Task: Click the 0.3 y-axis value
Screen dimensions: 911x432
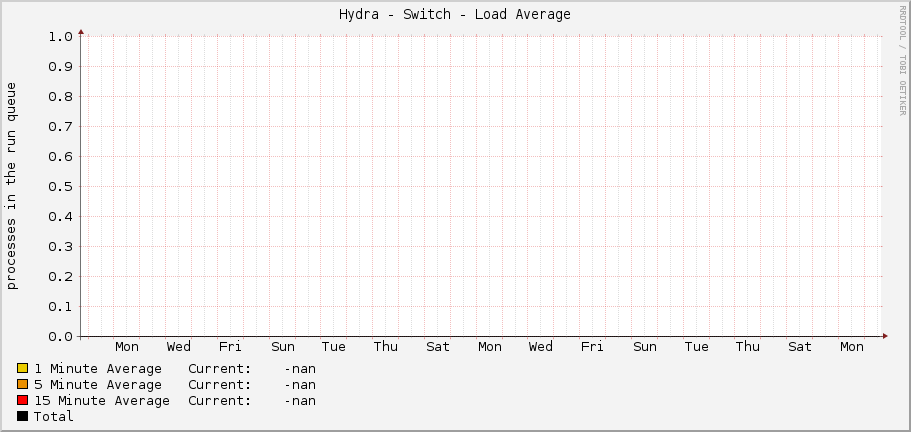Action: pyautogui.click(x=60, y=247)
